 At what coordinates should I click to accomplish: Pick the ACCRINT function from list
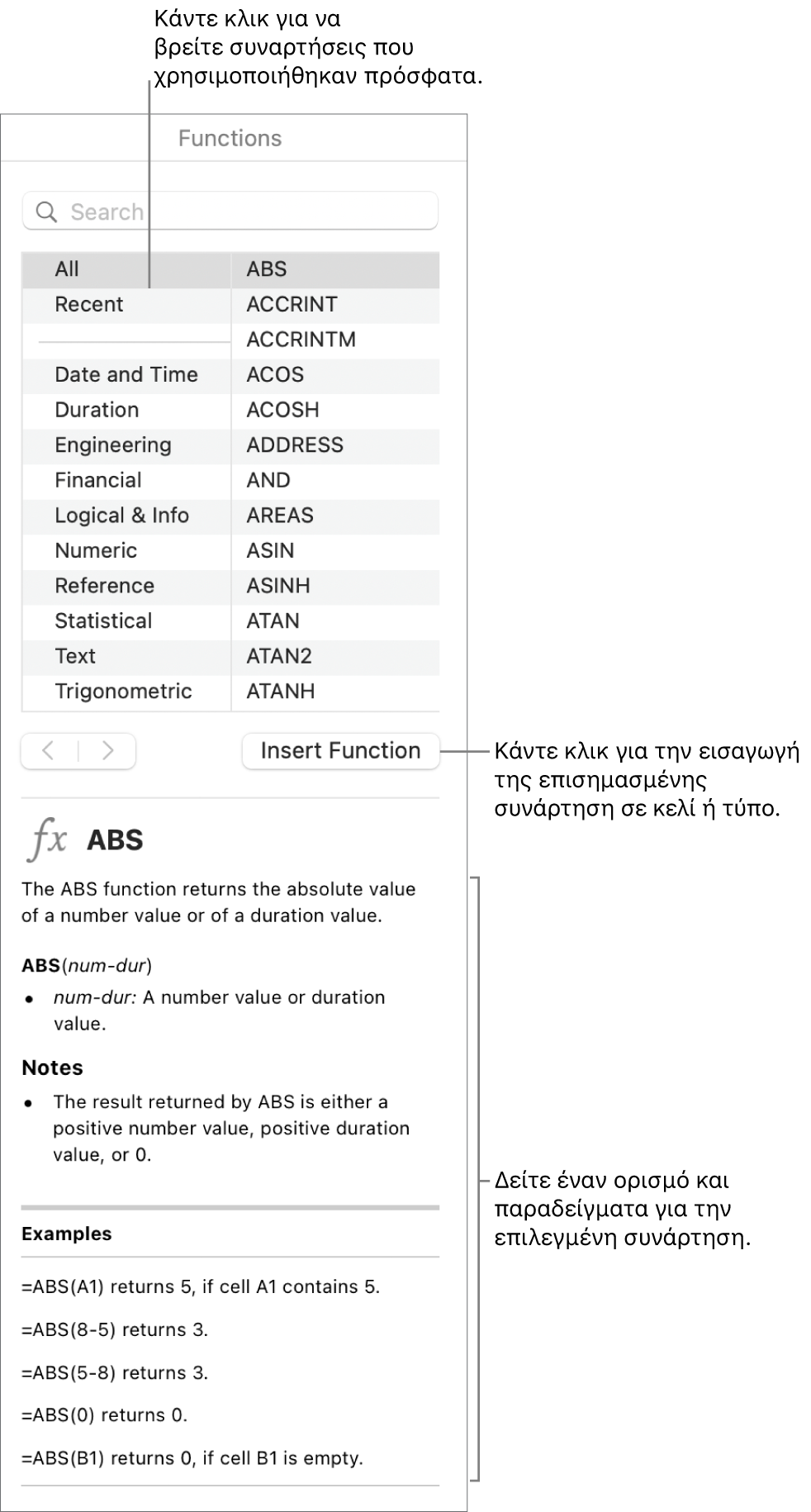(292, 305)
